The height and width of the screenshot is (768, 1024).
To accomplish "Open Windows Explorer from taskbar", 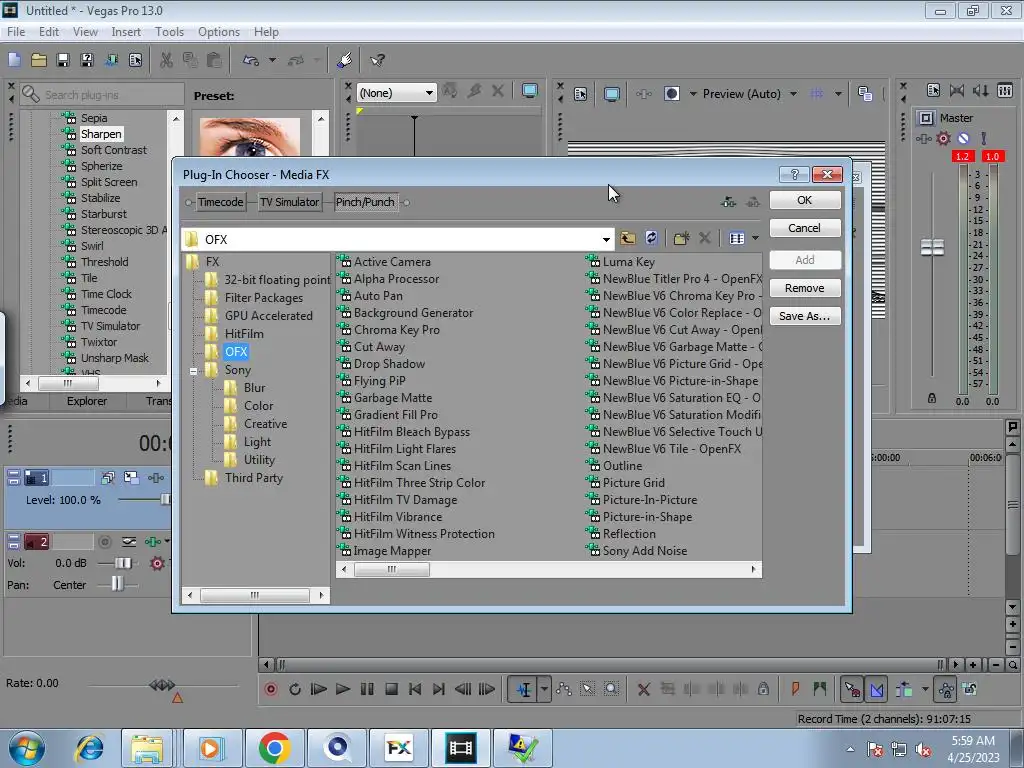I will [x=147, y=748].
